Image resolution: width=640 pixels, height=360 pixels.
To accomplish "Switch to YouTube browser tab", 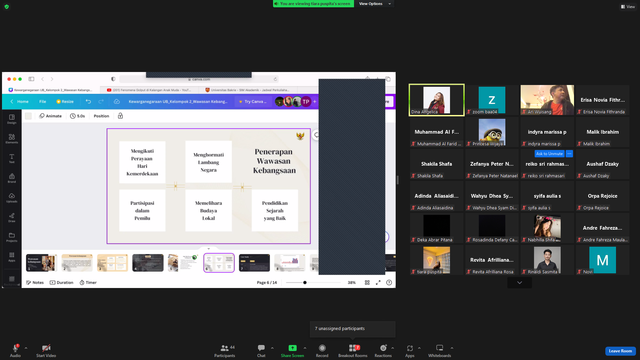I will tap(149, 90).
